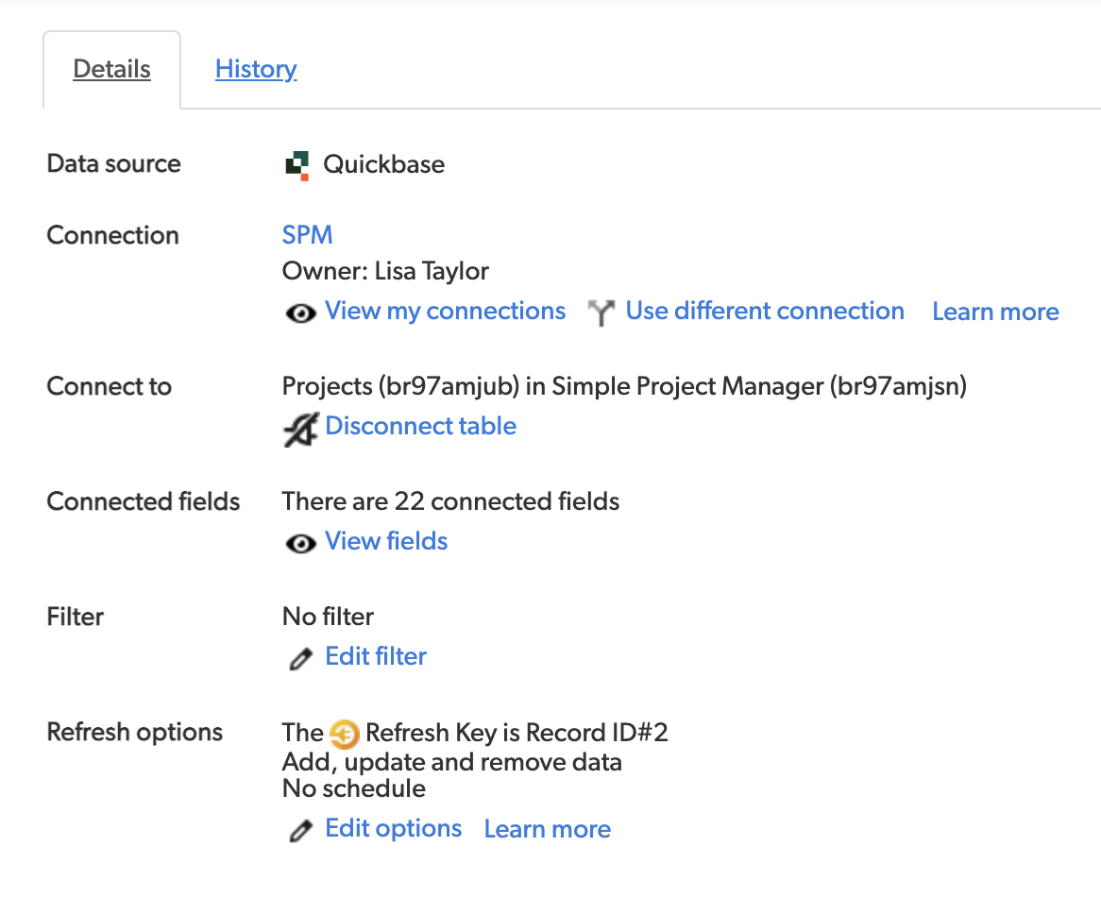Click the Connection label
The height and width of the screenshot is (897, 1101).
113,235
